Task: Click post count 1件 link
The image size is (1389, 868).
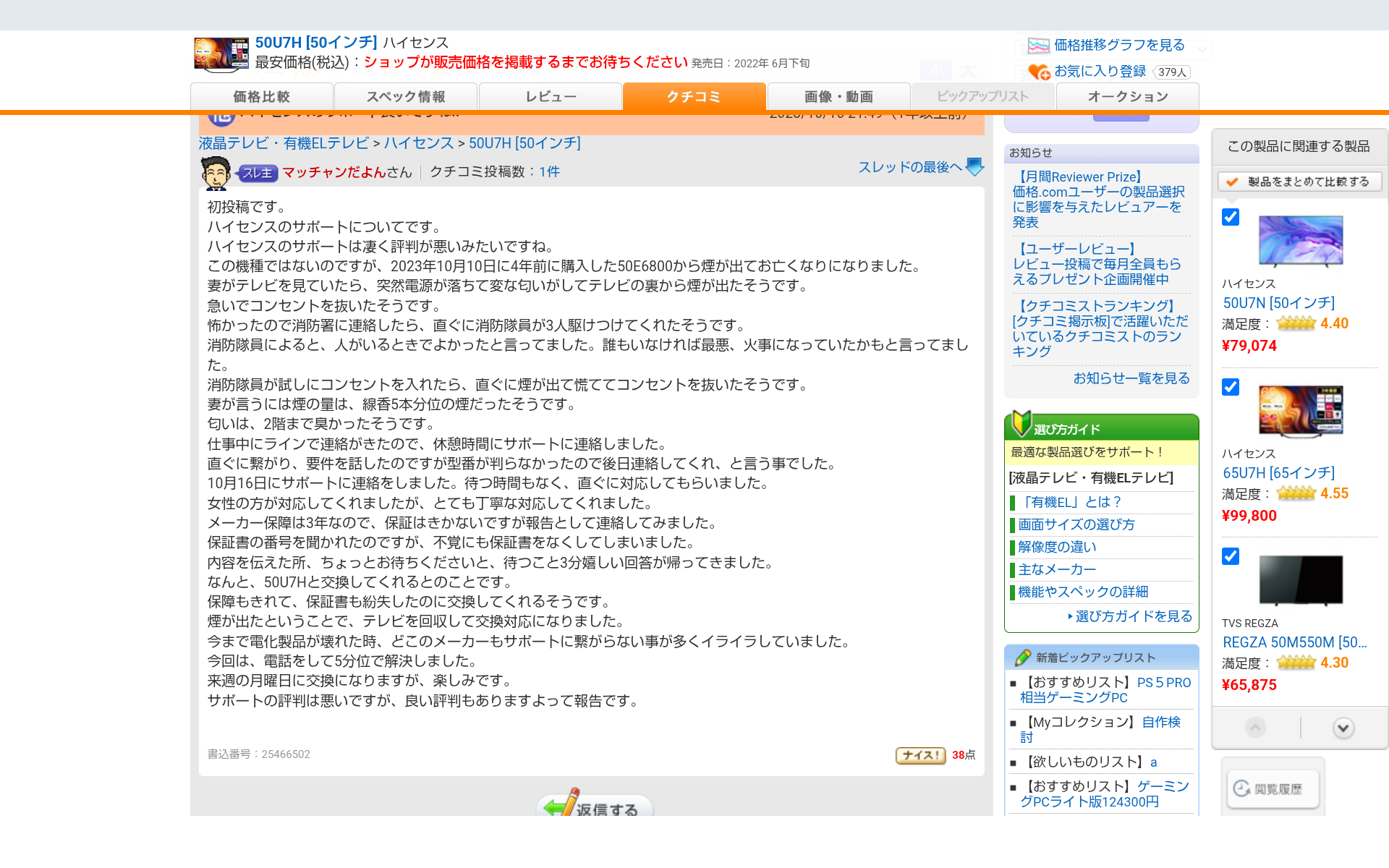Action: (549, 172)
